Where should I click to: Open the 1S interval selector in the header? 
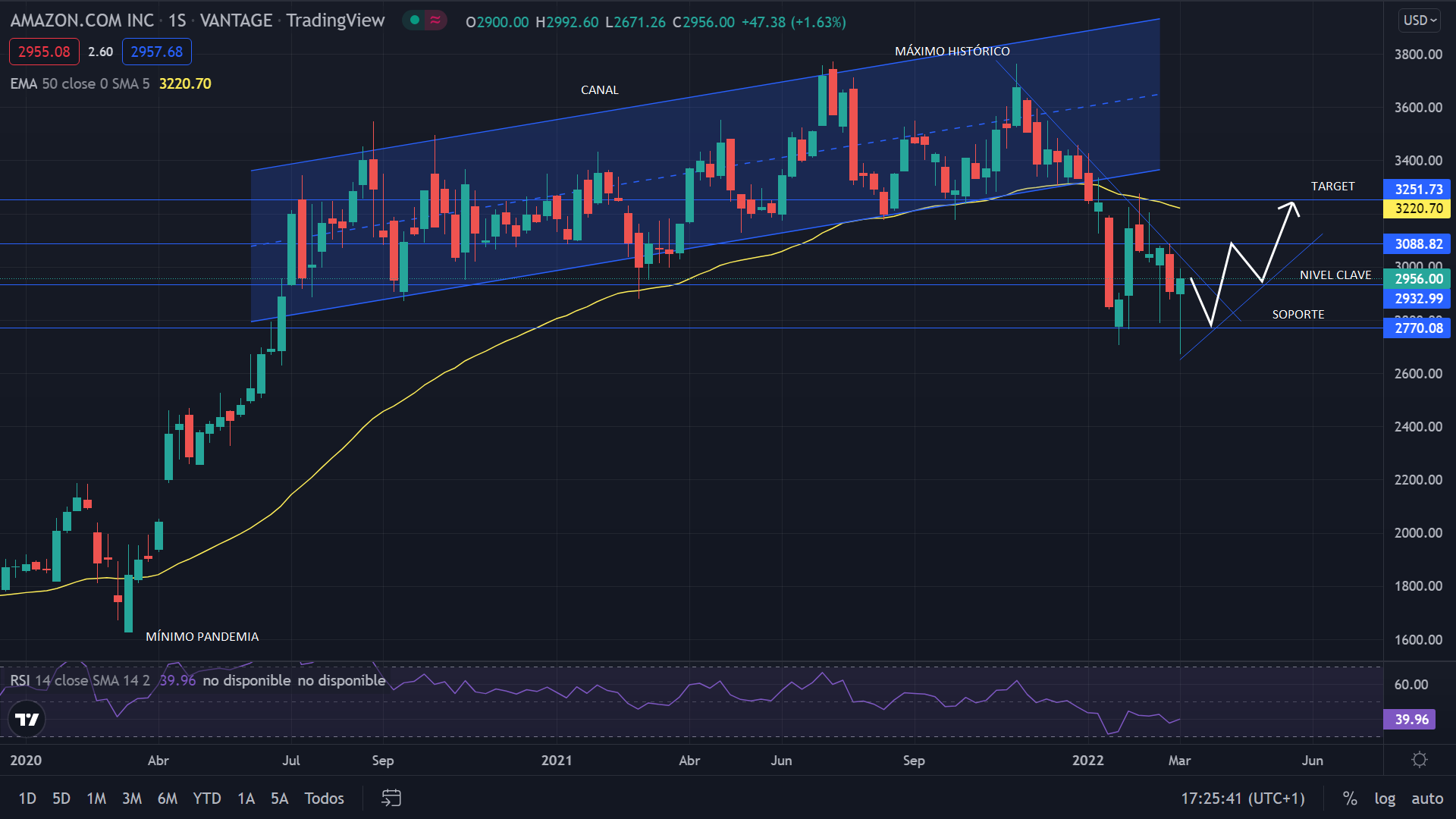click(177, 20)
